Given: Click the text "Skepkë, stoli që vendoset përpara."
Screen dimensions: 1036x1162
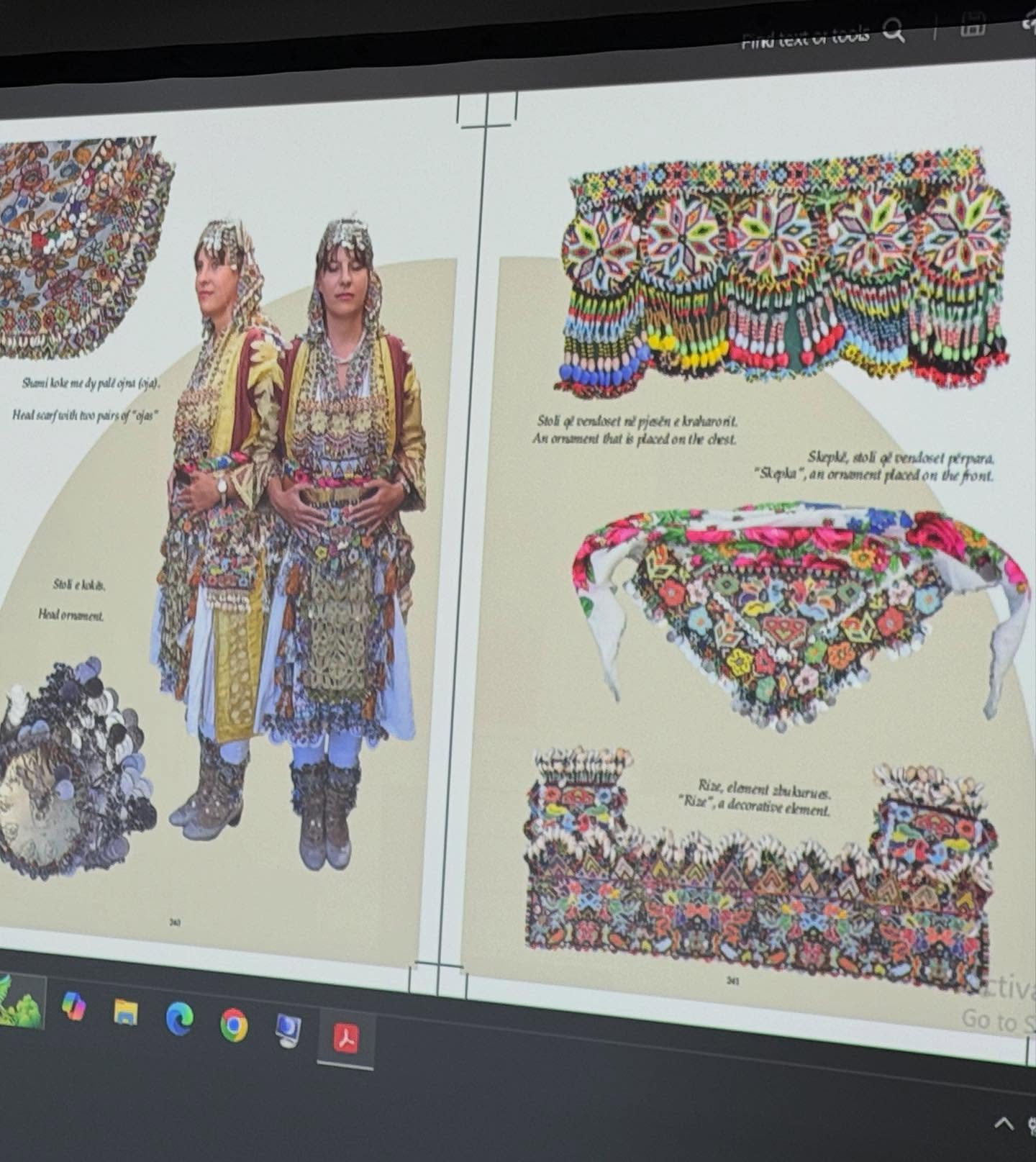Looking at the screenshot, I should point(901,457).
